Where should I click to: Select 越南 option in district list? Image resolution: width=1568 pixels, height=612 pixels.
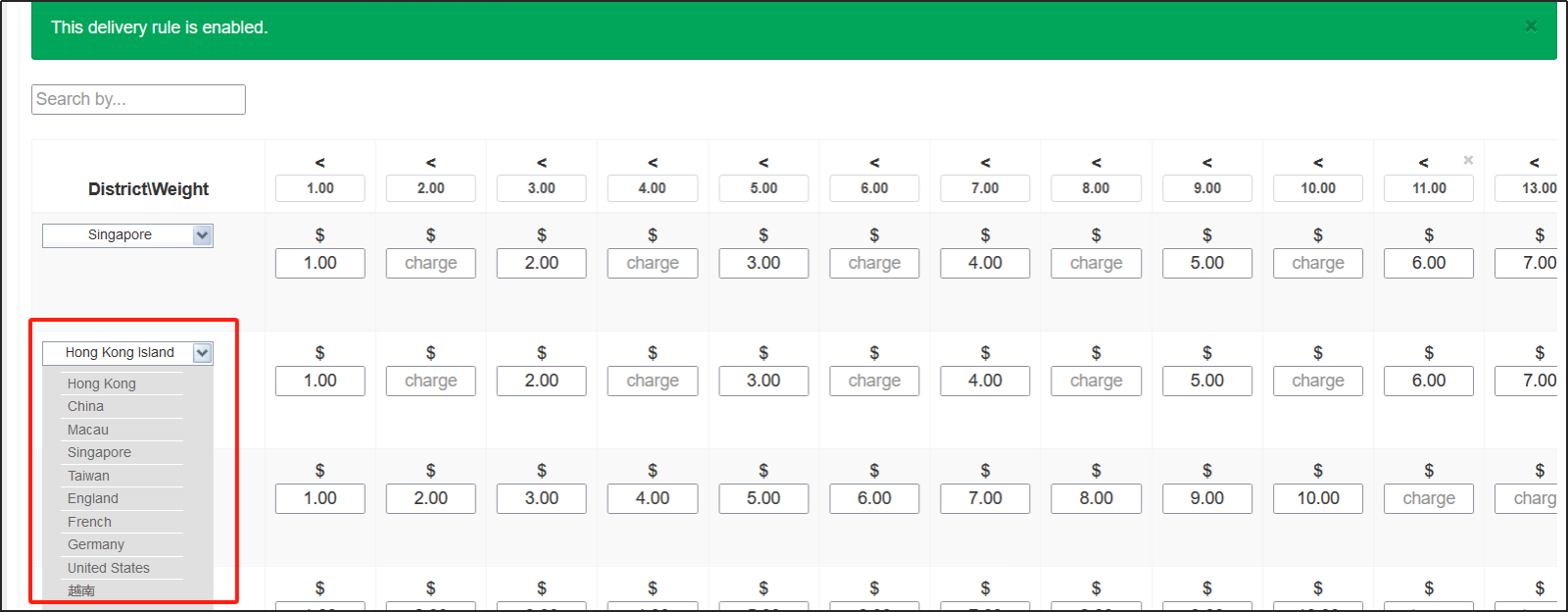coord(81,590)
